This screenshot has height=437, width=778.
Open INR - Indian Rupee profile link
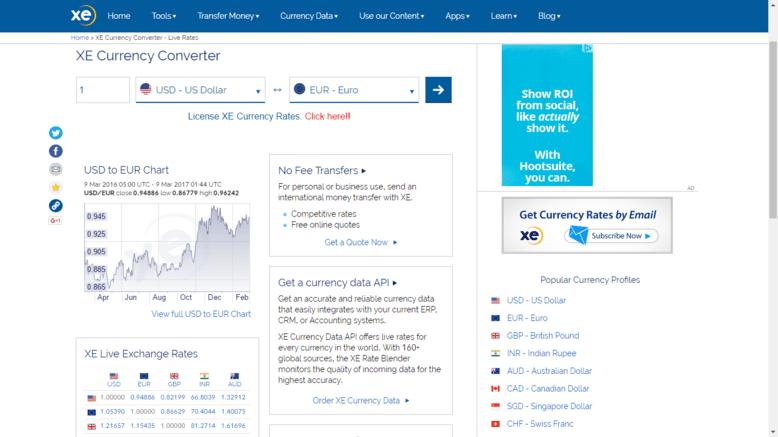[x=541, y=353]
